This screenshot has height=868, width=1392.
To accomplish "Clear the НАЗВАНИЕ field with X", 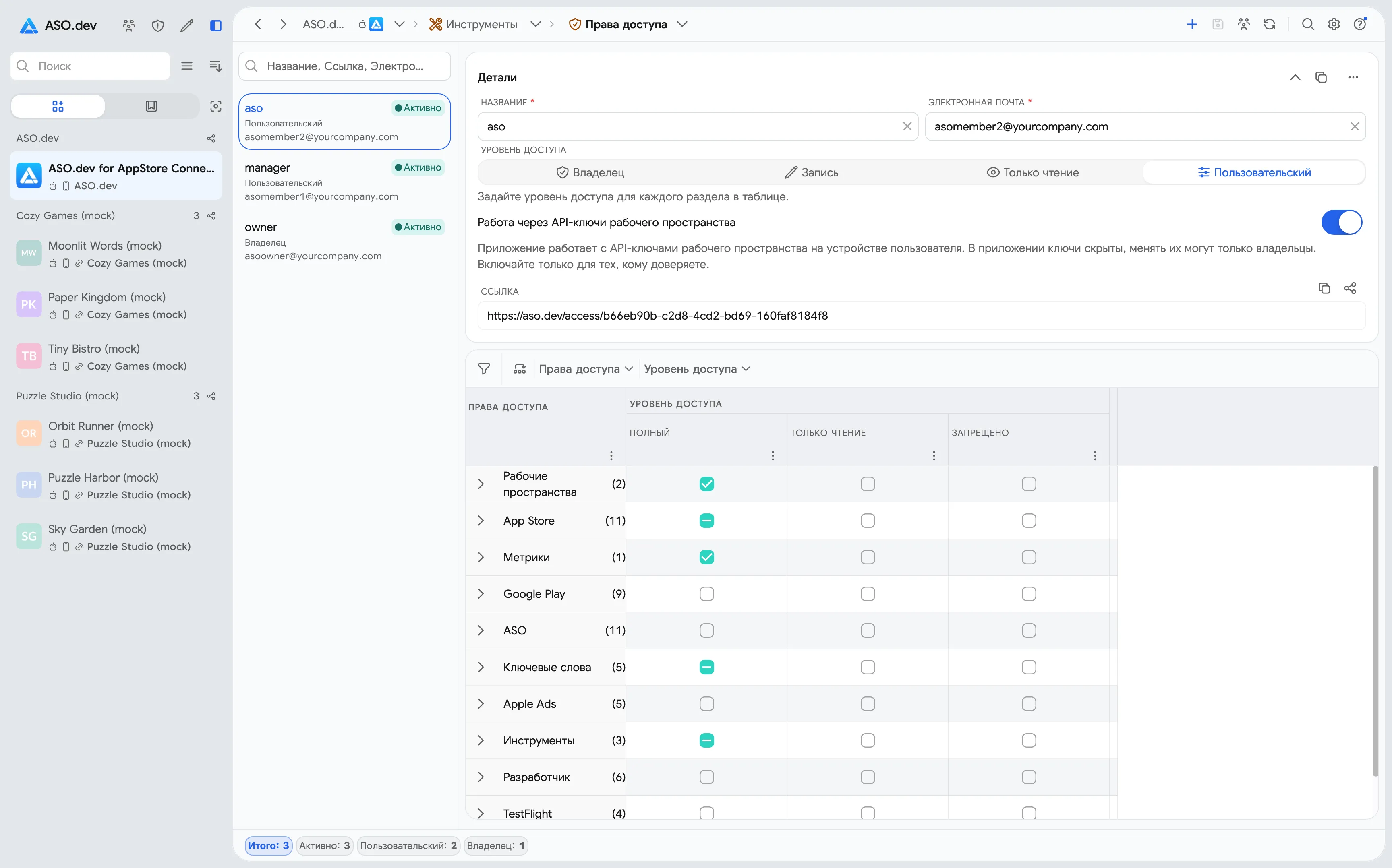I will [907, 126].
